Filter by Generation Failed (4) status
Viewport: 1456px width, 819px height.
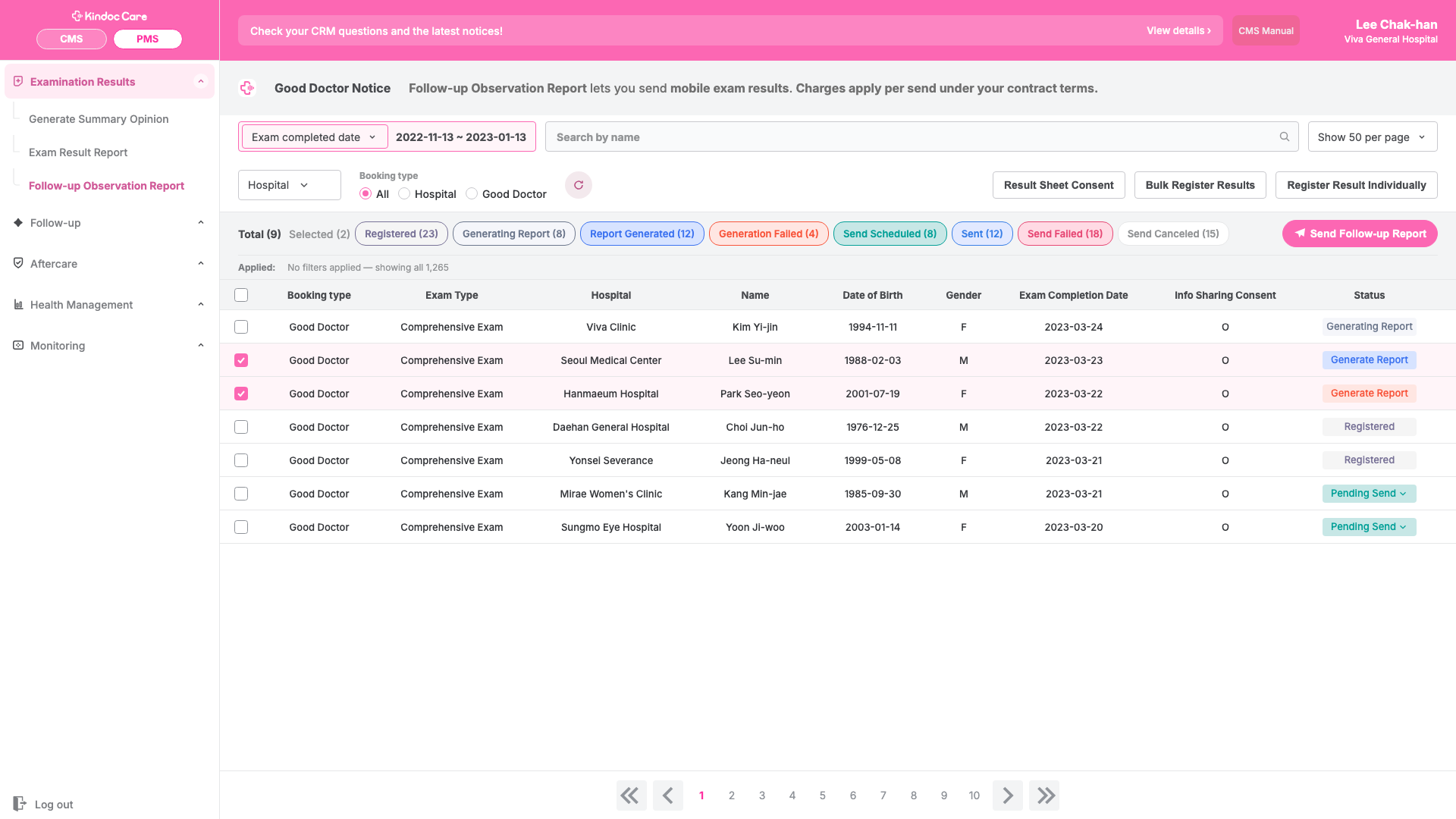(769, 234)
